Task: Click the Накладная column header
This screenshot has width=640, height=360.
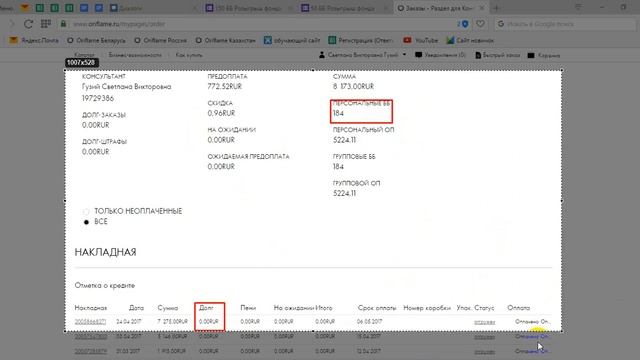Action: [91, 308]
